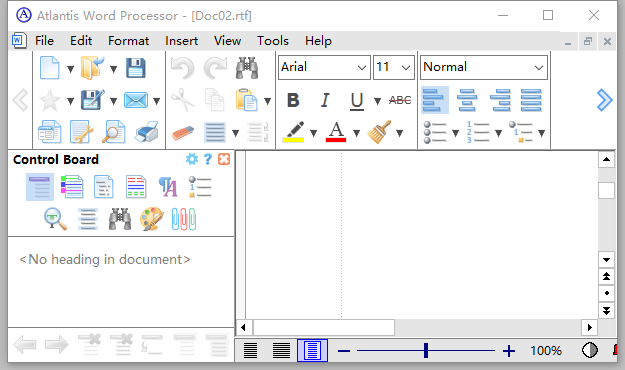The height and width of the screenshot is (370, 625).
Task: Click the favorites star icon
Action: (x=50, y=100)
